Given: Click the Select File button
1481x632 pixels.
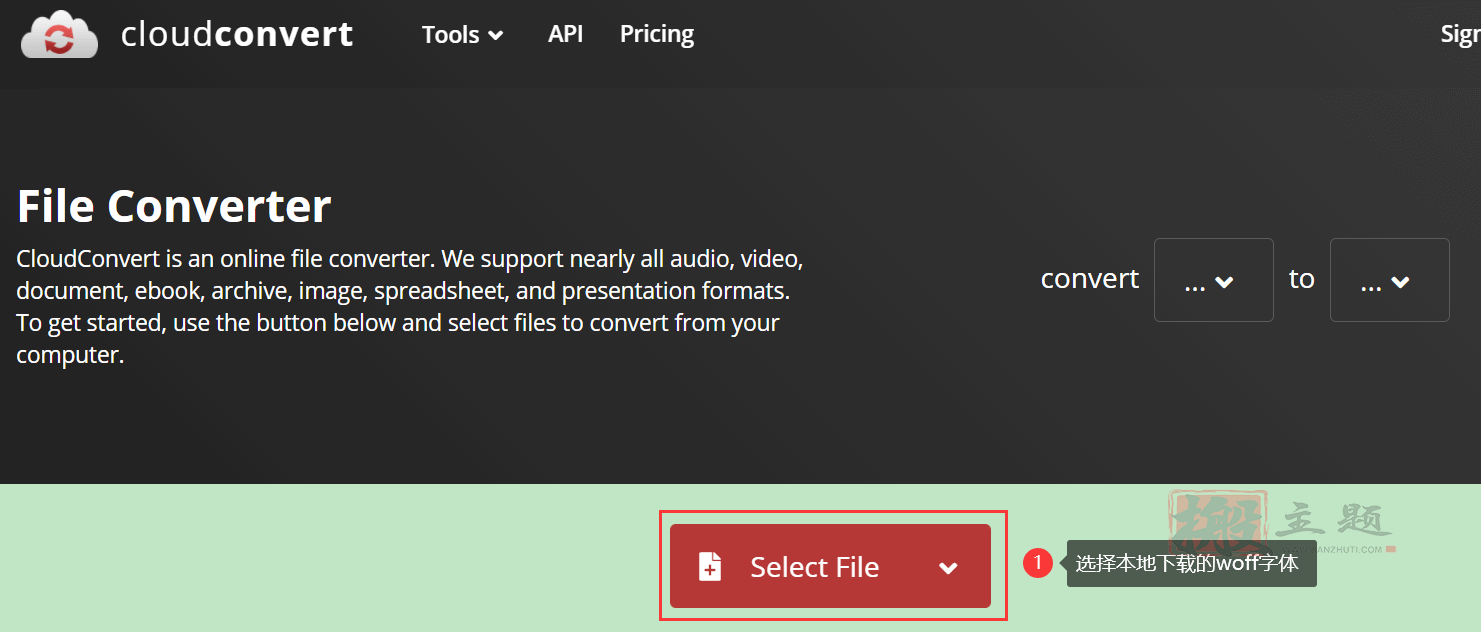Looking at the screenshot, I should click(x=830, y=566).
